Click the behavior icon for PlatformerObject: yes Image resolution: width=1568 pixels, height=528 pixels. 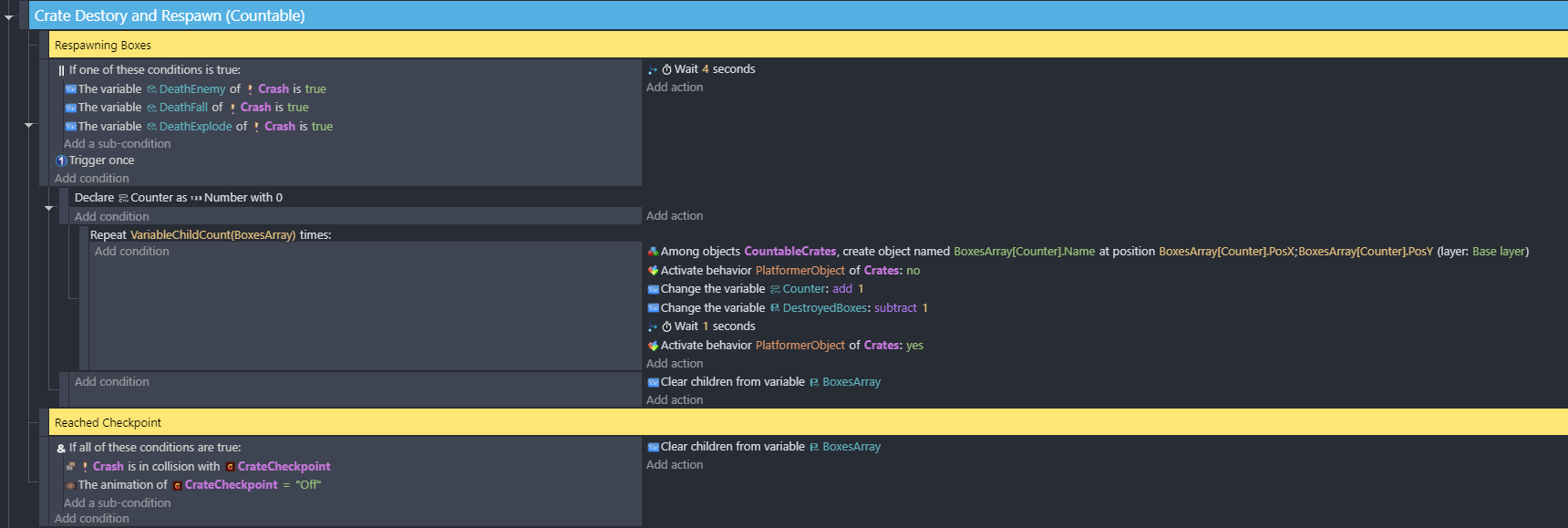653,346
